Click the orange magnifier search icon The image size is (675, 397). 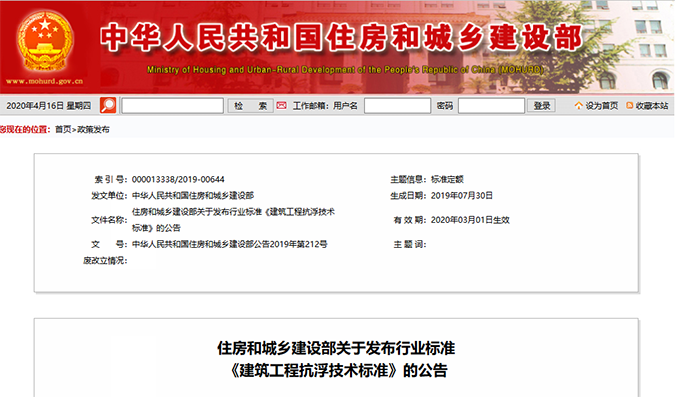108,105
